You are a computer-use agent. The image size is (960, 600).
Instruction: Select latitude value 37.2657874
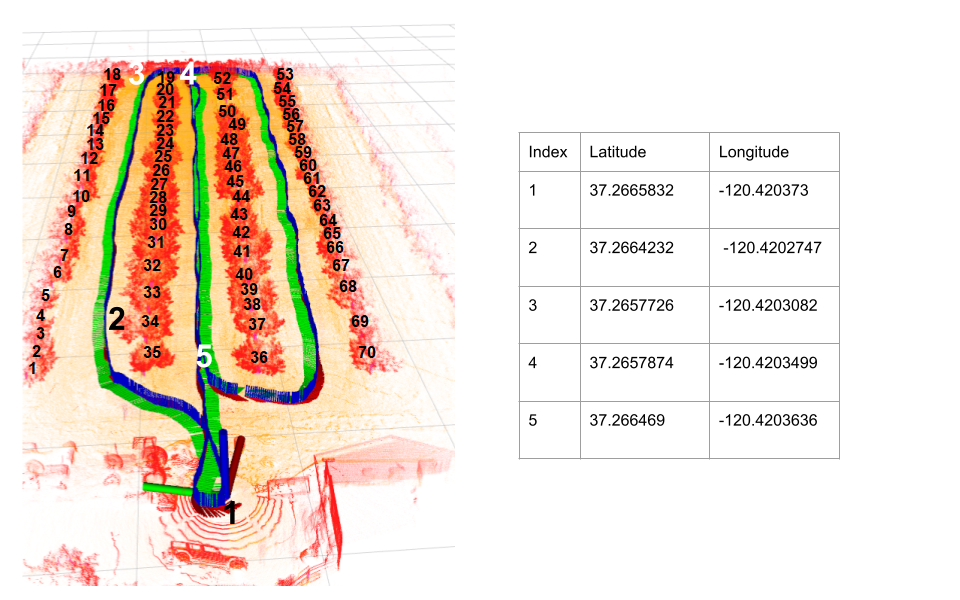tap(631, 363)
